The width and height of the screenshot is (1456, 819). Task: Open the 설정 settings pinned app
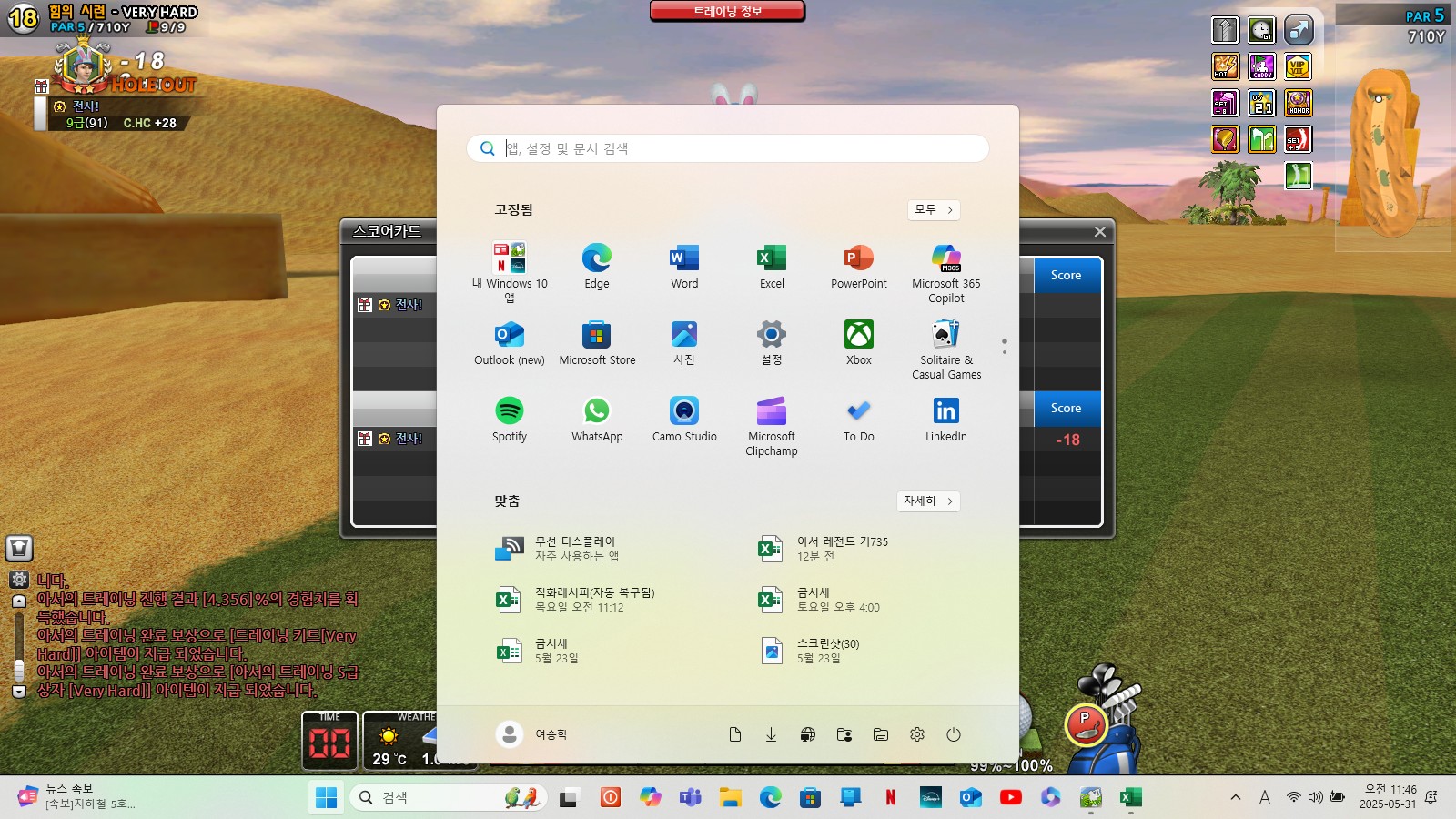click(x=772, y=342)
